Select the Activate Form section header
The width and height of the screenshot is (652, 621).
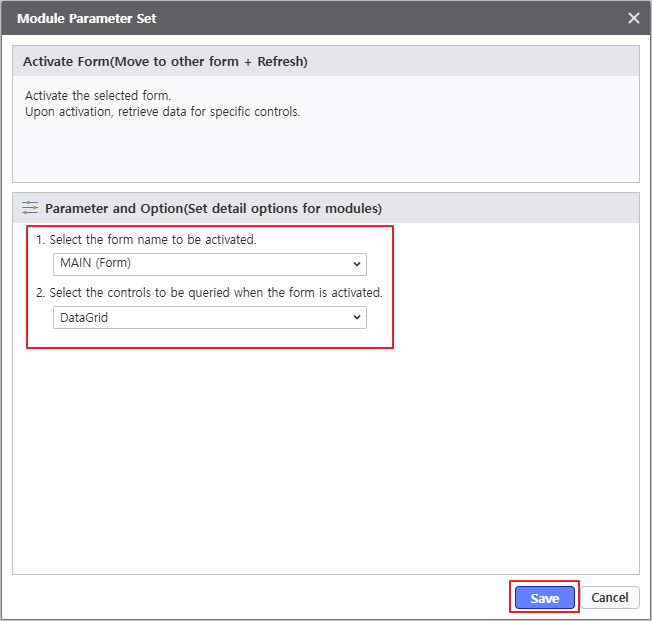click(165, 61)
